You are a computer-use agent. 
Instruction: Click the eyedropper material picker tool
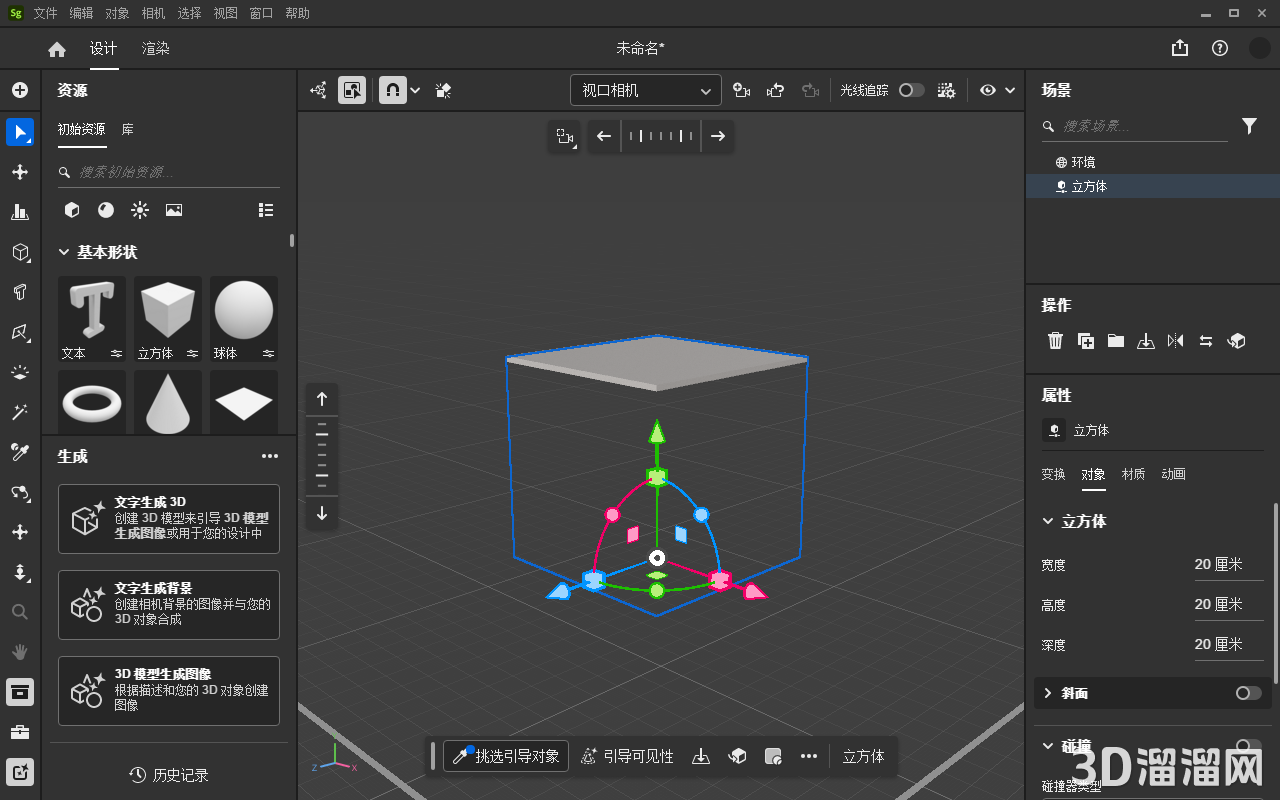[20, 451]
